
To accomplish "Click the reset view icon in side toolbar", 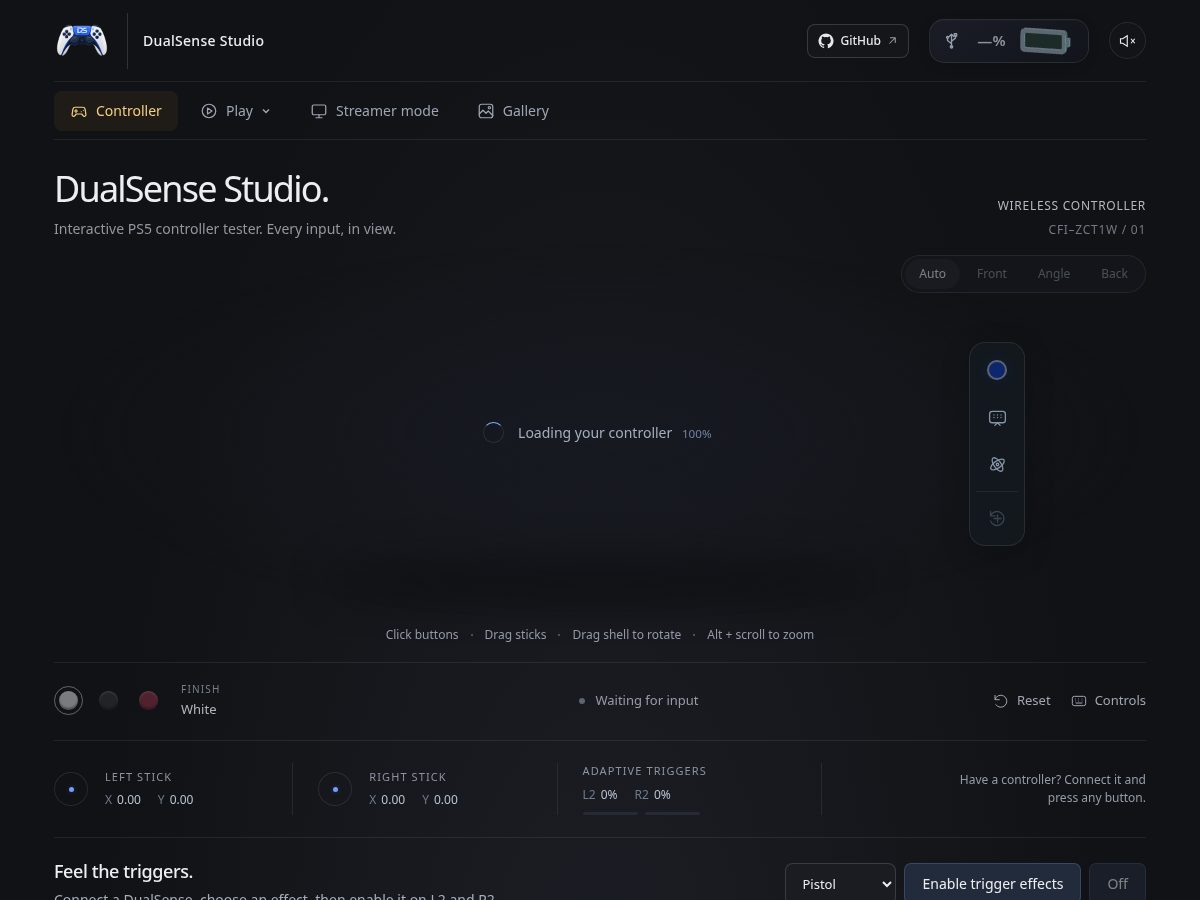I will coord(997,518).
